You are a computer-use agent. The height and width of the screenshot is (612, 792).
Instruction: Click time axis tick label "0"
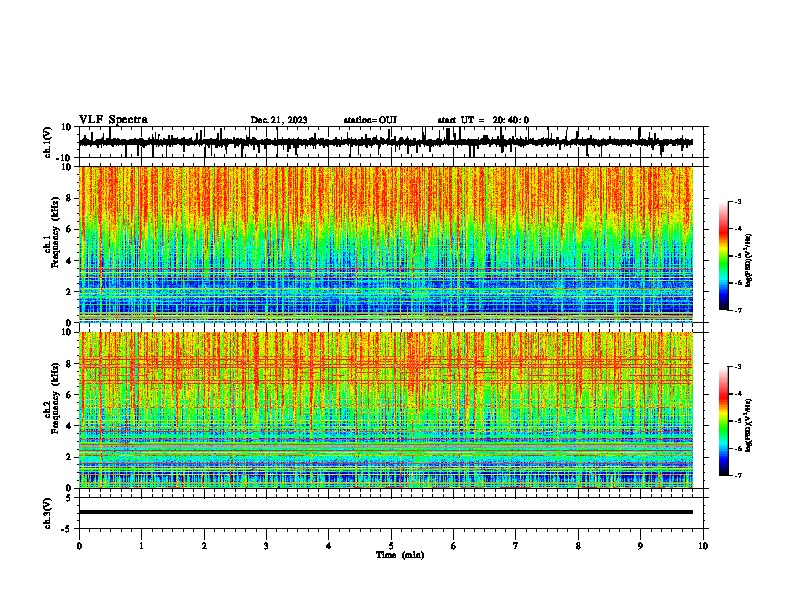pos(79,546)
